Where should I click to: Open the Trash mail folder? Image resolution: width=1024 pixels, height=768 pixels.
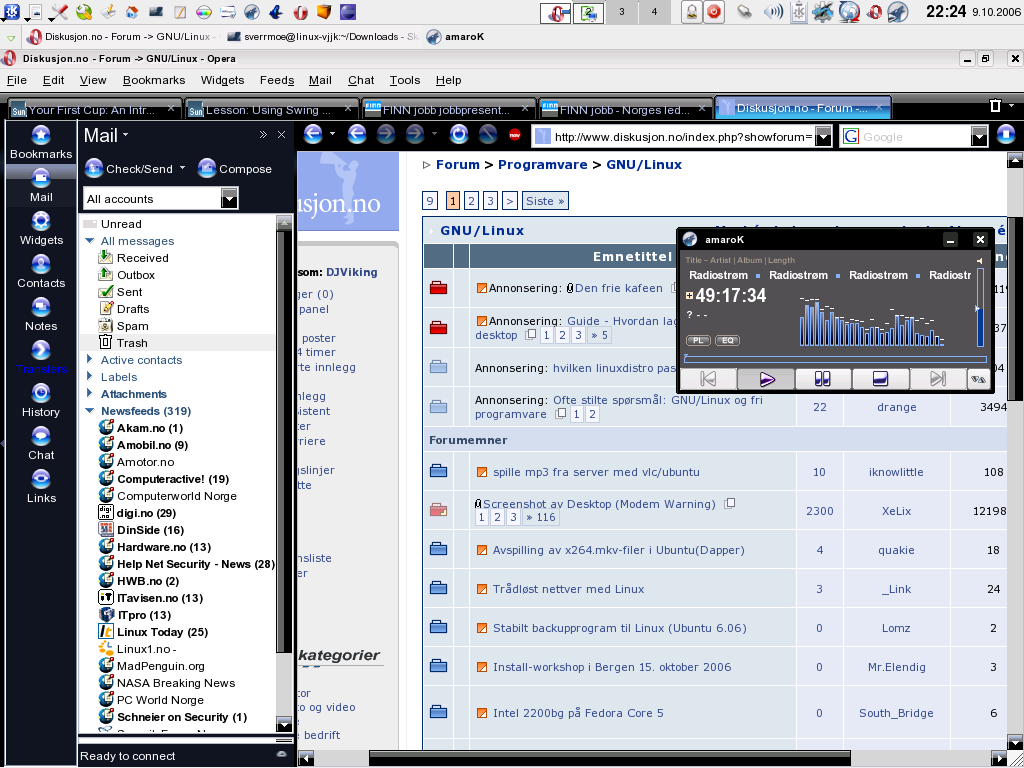(132, 343)
